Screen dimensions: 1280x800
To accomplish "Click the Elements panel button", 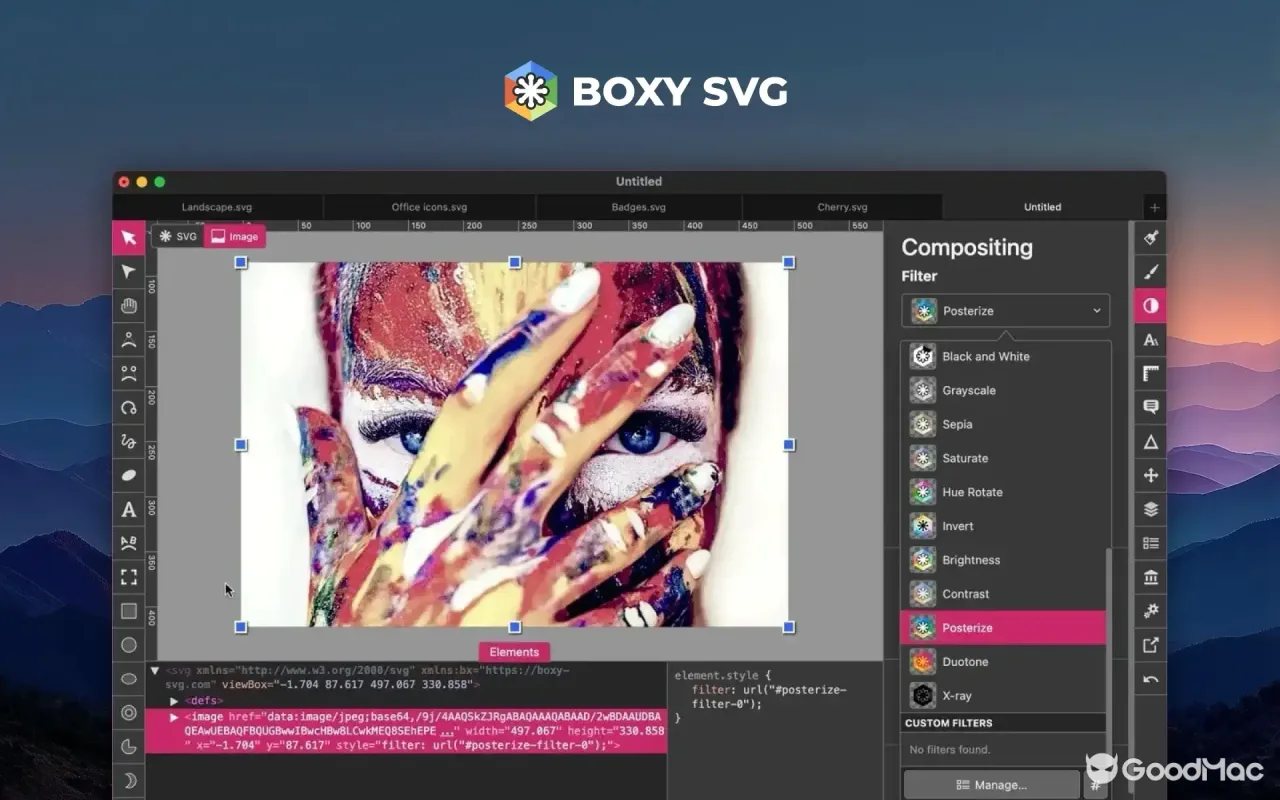I will click(514, 652).
